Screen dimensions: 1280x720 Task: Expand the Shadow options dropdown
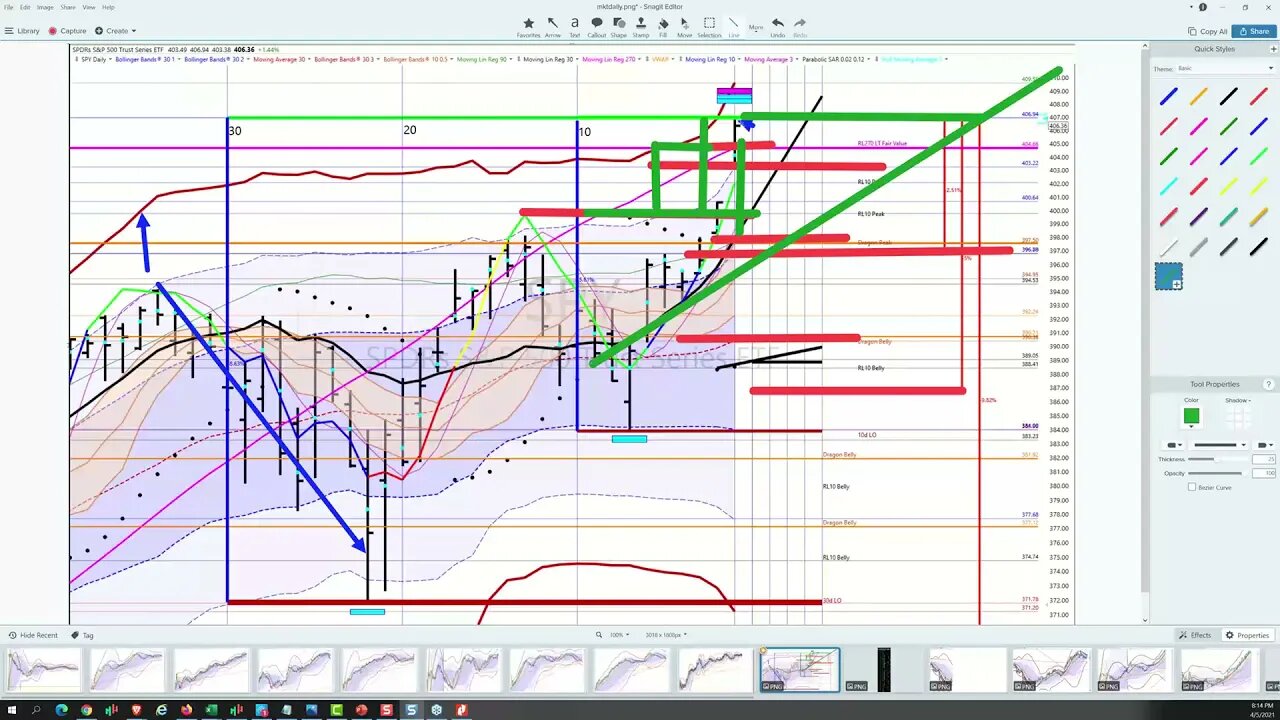[1236, 400]
